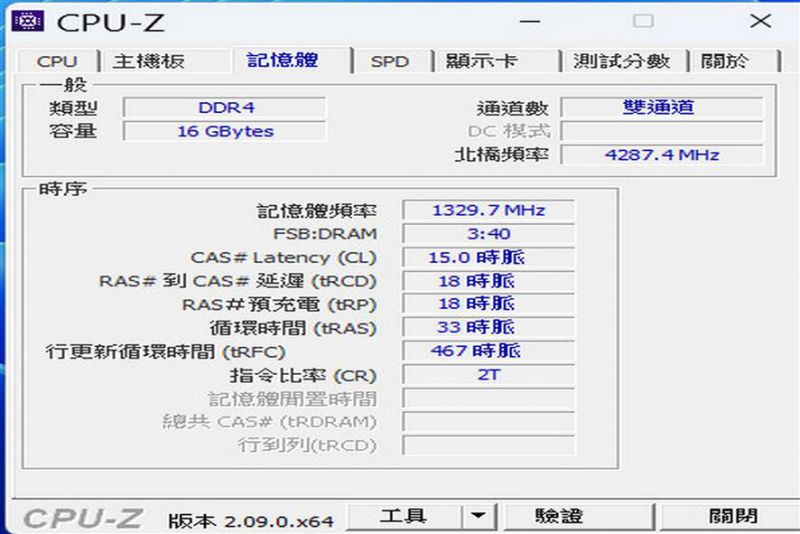Click the 關閉 button
The width and height of the screenshot is (800, 534).
[733, 517]
